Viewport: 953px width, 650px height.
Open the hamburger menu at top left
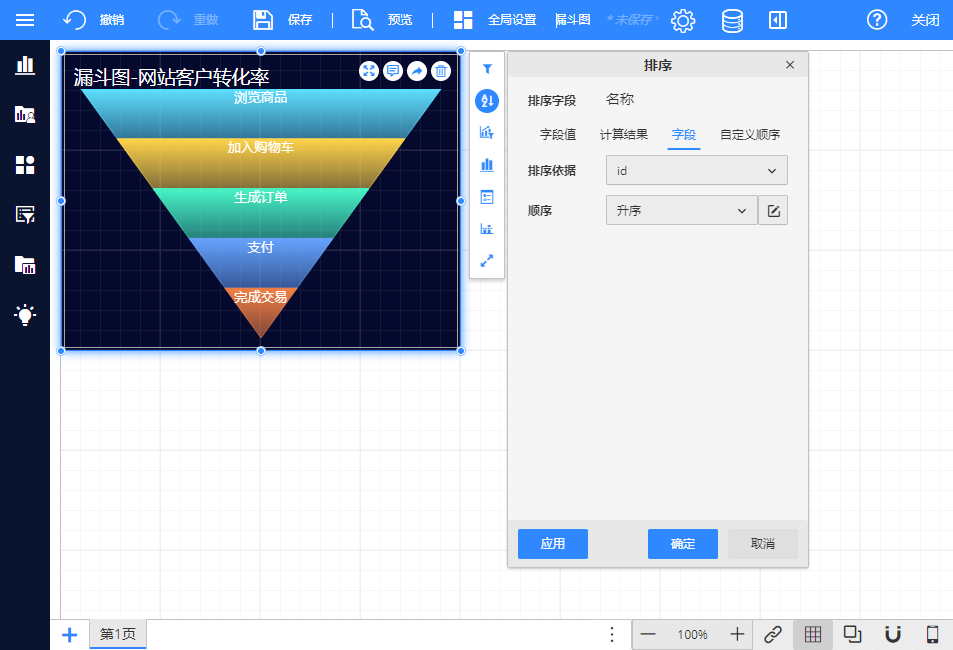(25, 20)
